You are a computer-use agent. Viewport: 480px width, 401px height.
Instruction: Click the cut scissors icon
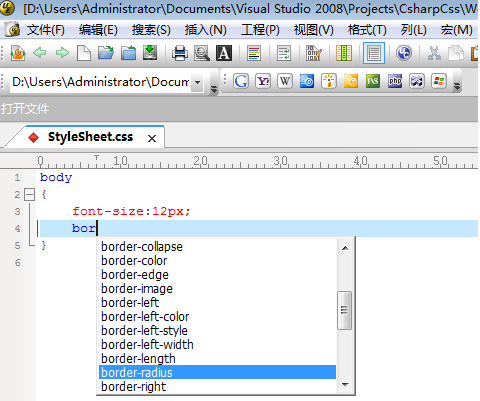tap(434, 53)
